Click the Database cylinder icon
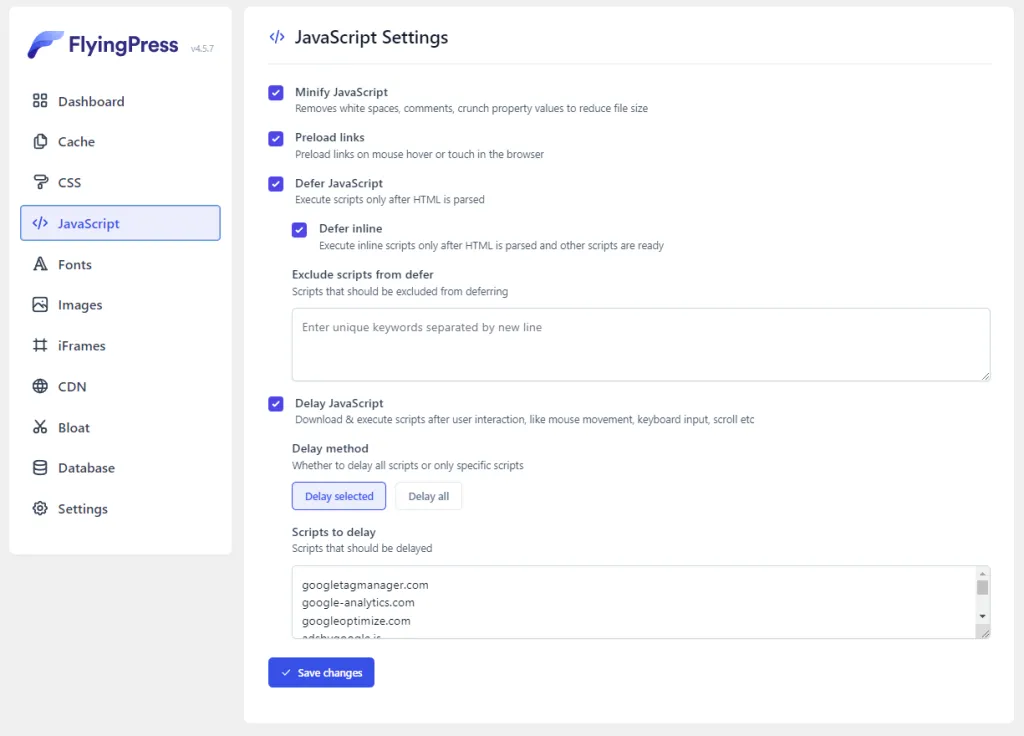The width and height of the screenshot is (1024, 736). 40,468
